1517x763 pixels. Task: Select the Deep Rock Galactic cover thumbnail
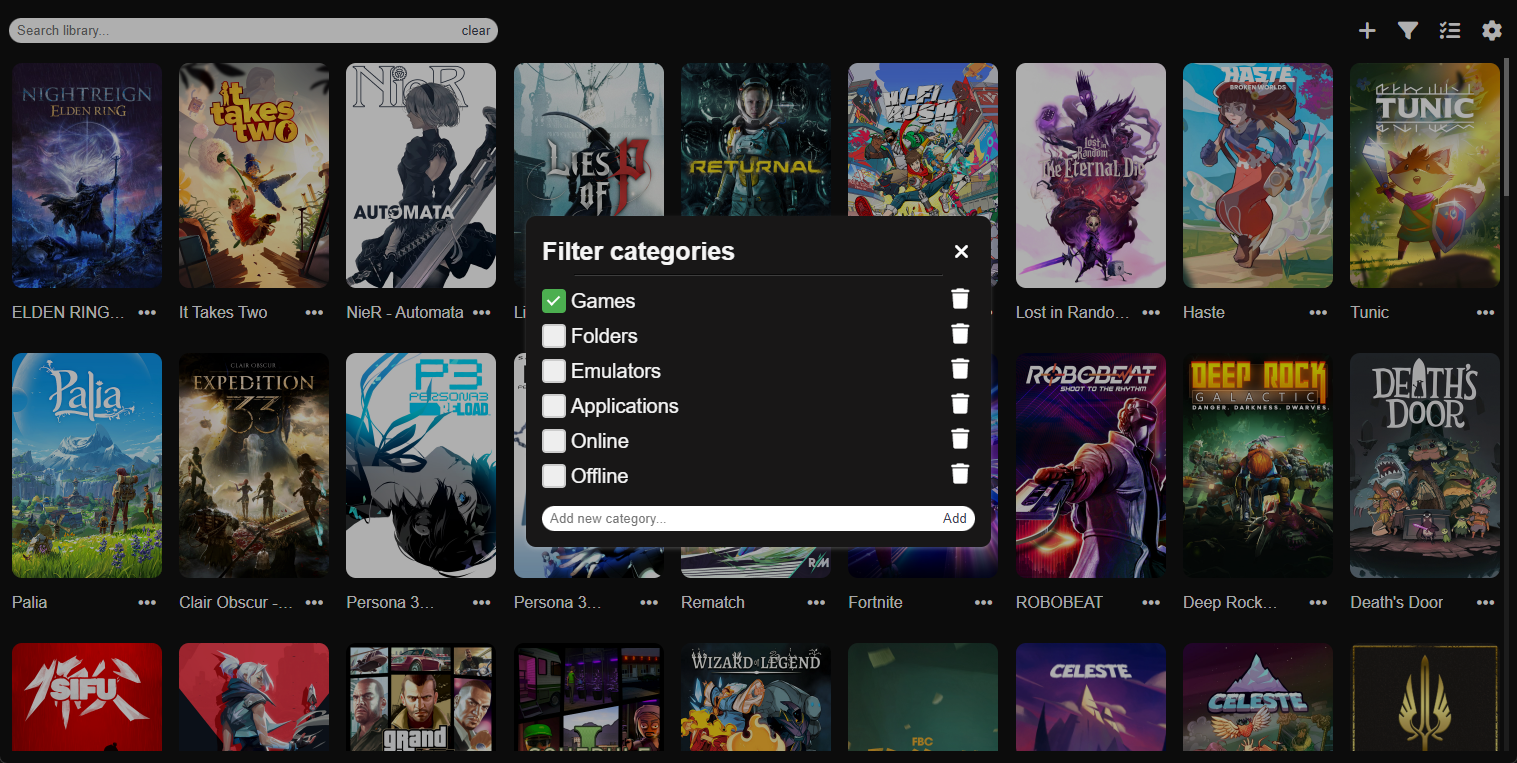point(1257,465)
